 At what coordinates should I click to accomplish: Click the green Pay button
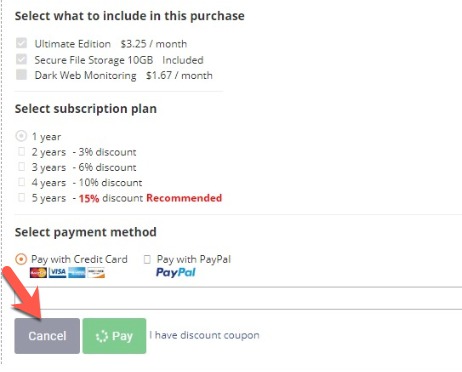pos(114,336)
